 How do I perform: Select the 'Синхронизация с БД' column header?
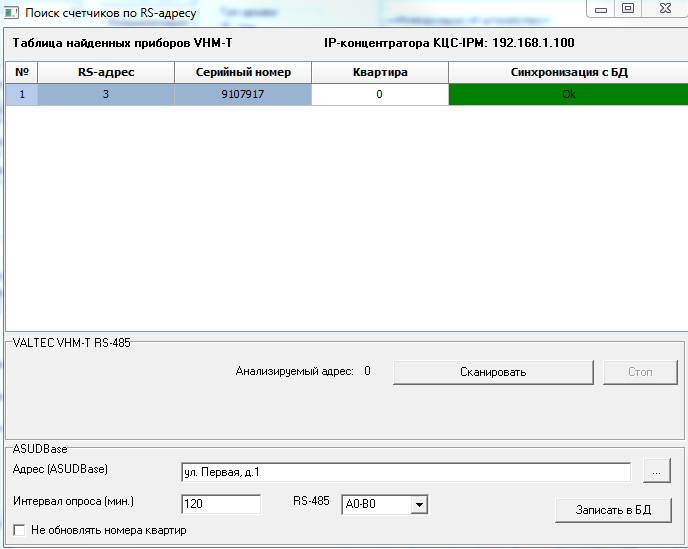click(568, 72)
